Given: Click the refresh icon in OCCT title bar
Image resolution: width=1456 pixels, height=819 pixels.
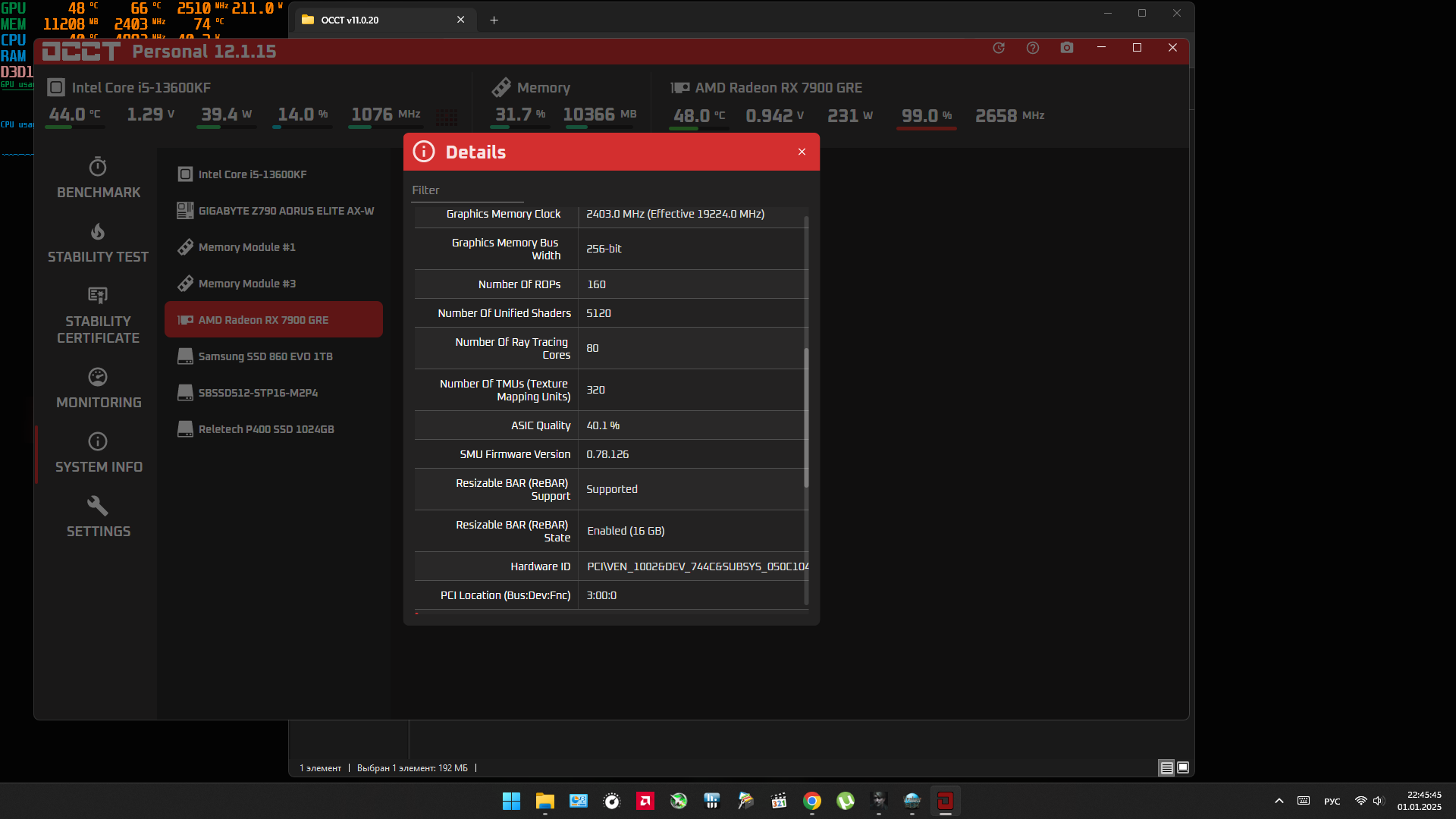Looking at the screenshot, I should [x=999, y=48].
